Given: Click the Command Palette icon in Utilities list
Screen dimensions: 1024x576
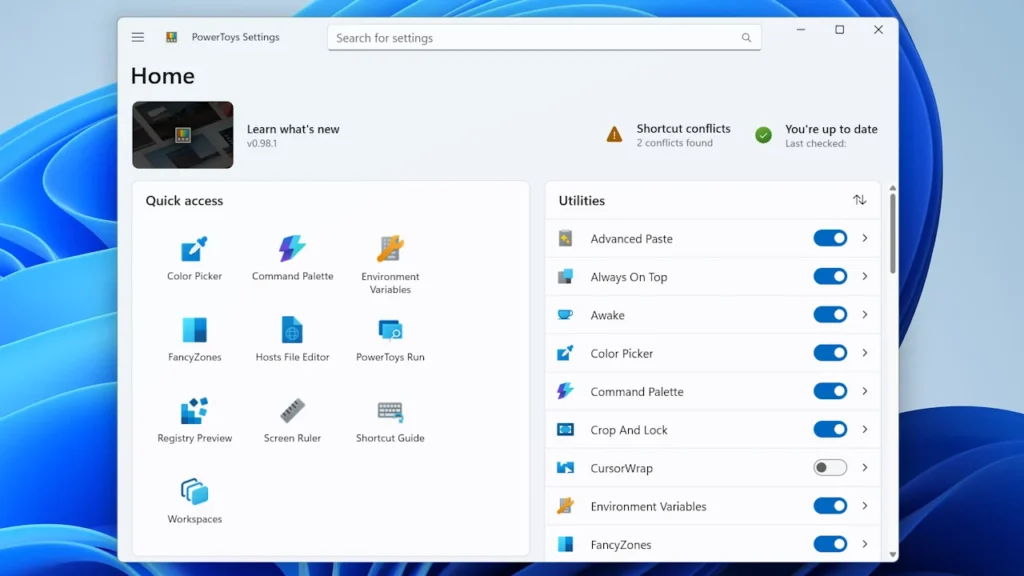Looking at the screenshot, I should [x=566, y=391].
